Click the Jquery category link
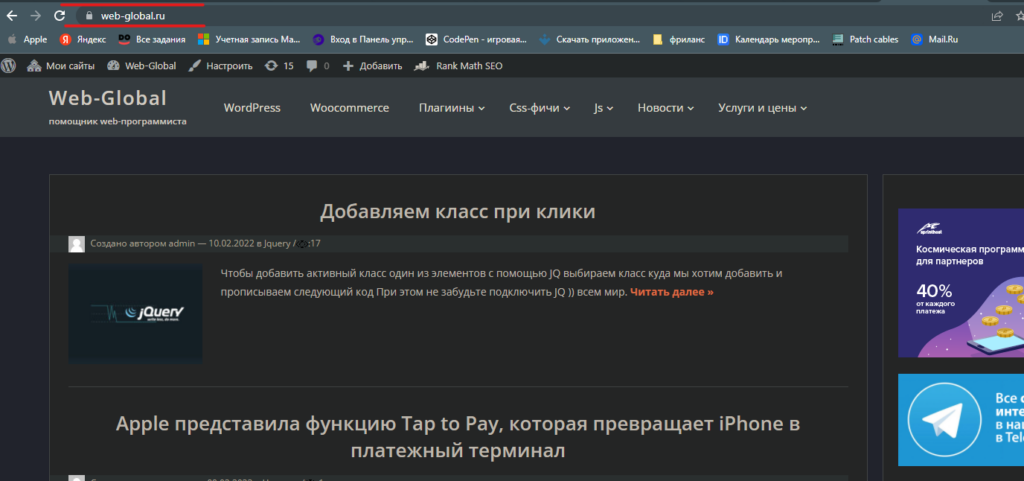Image resolution: width=1024 pixels, height=481 pixels. coord(277,243)
